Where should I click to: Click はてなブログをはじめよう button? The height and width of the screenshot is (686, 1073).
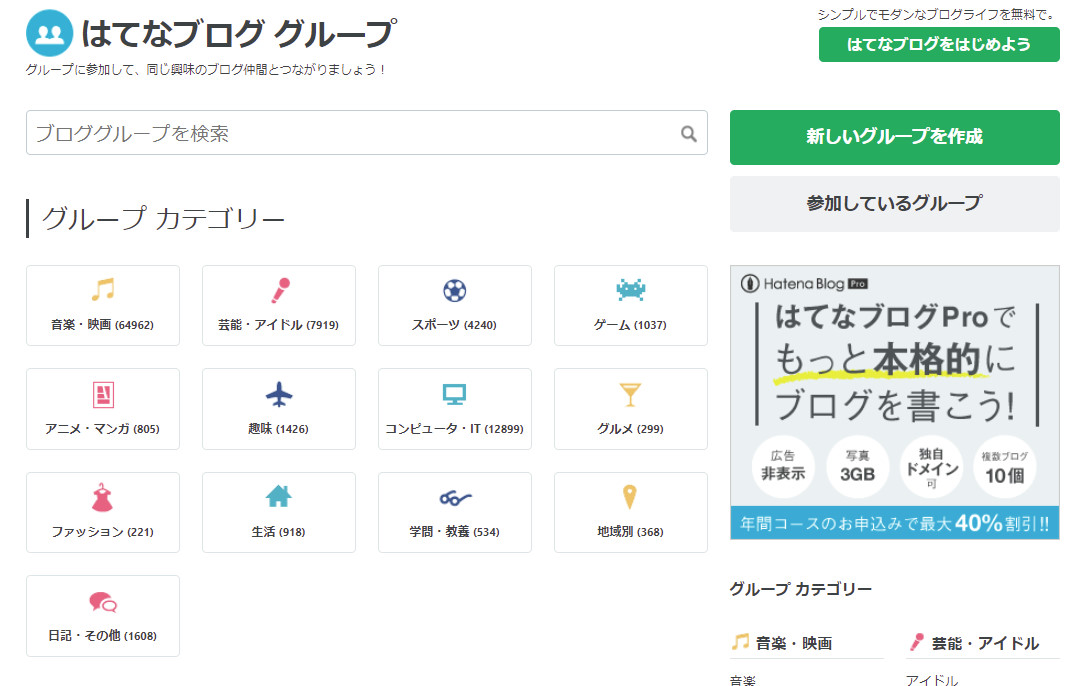938,45
